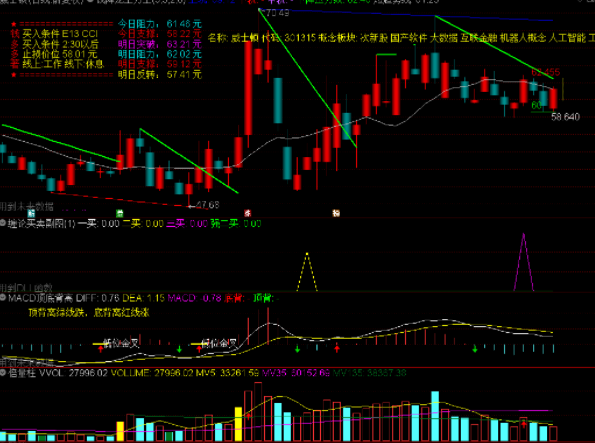Click the orange info marker below the candlesticks
Image resolution: width=595 pixels, height=443 pixels.
coord(336,213)
